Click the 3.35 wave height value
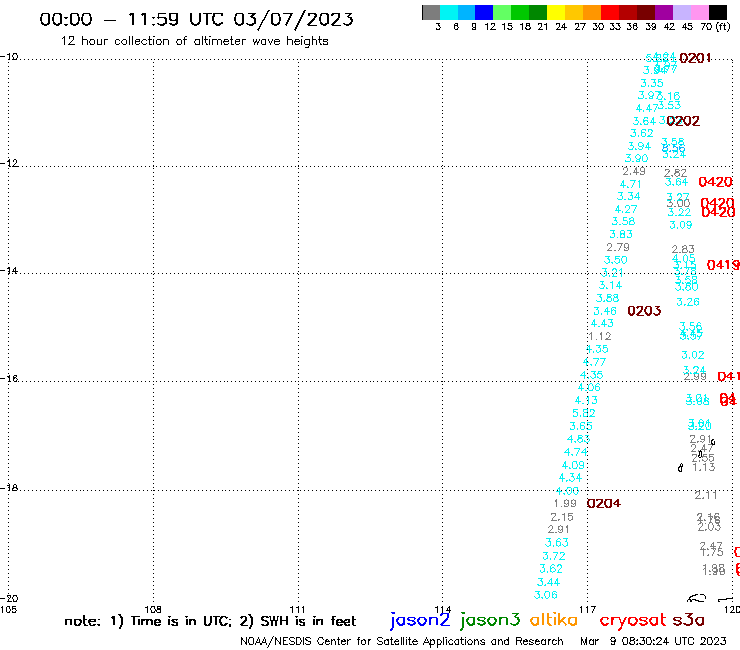 tap(652, 83)
